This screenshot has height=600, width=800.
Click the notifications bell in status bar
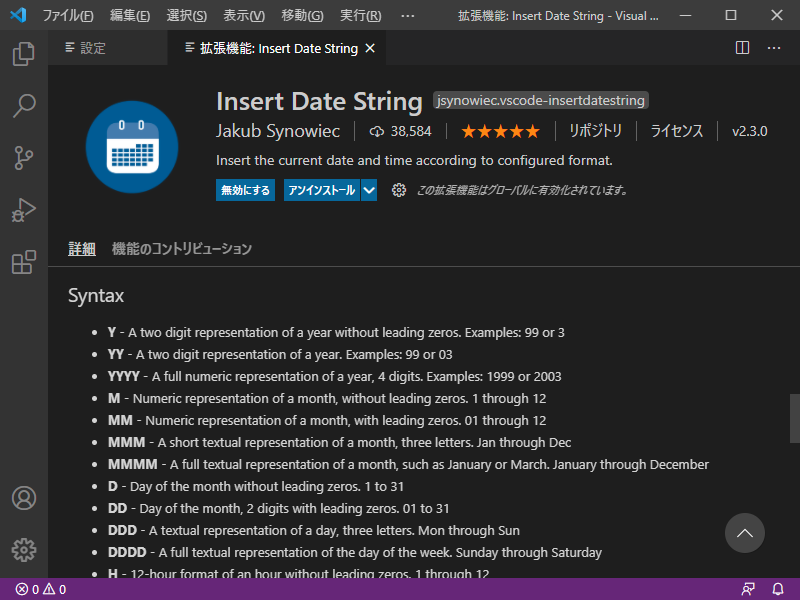777,589
